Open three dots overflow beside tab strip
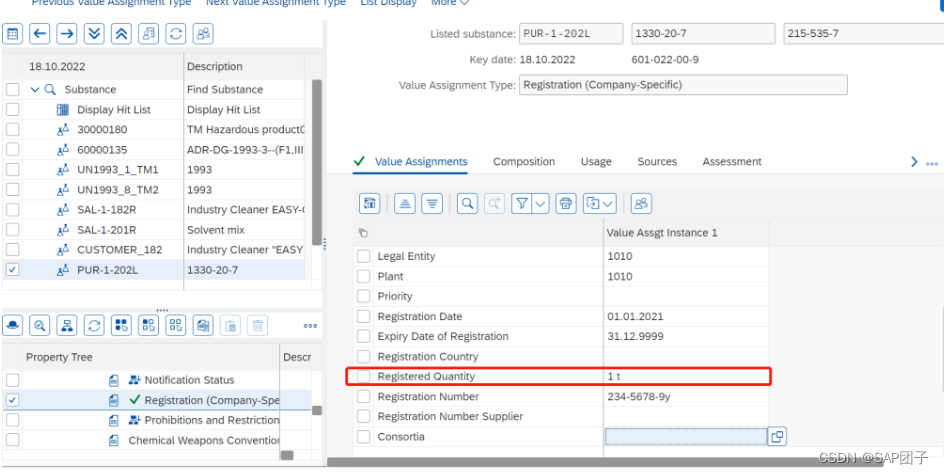 (x=932, y=163)
